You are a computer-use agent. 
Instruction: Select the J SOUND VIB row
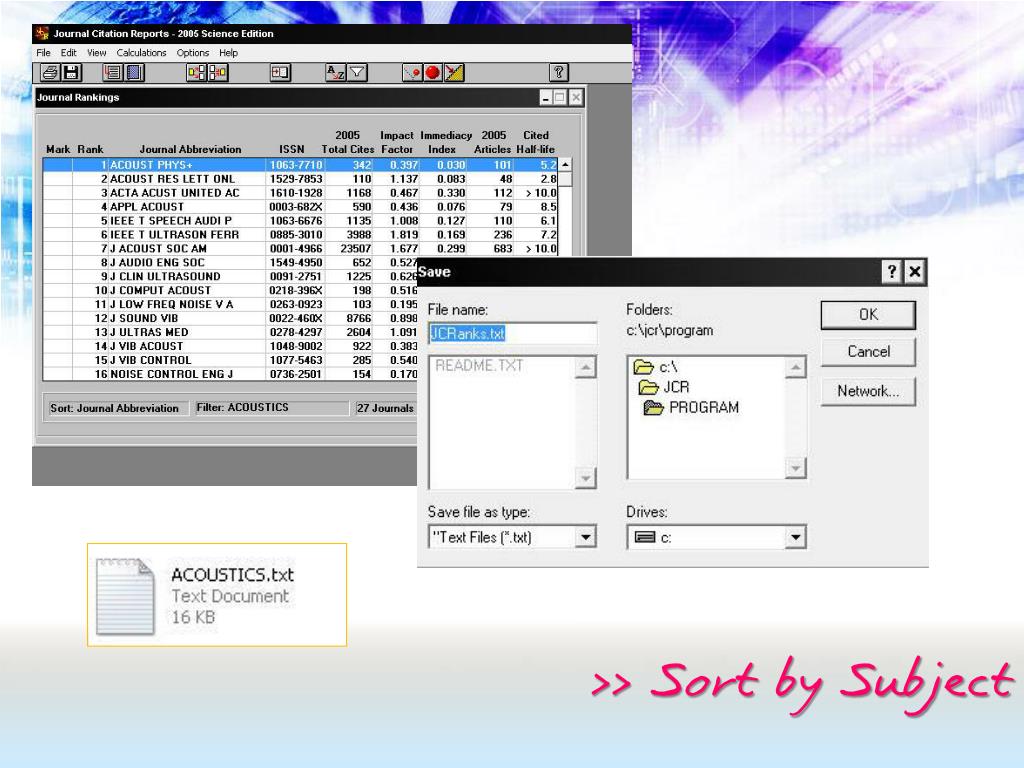[230, 318]
